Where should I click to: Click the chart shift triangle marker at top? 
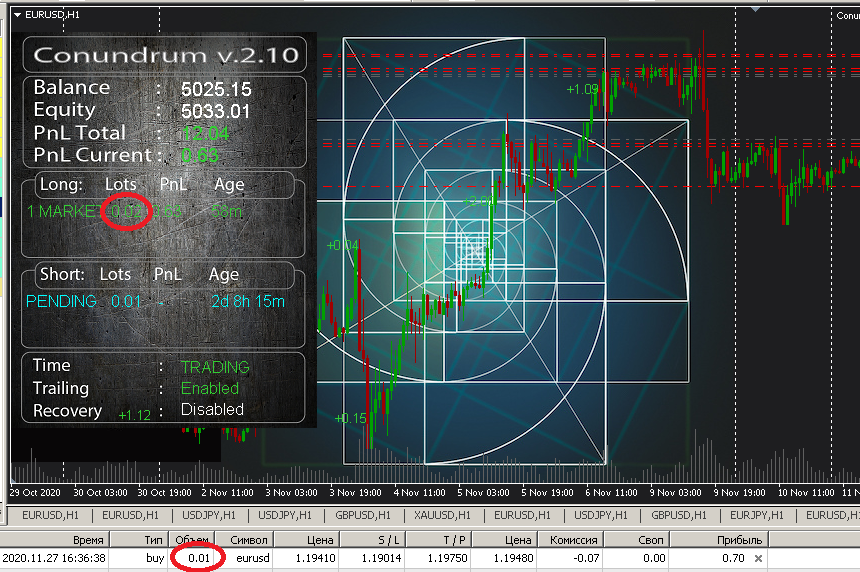point(756,9)
